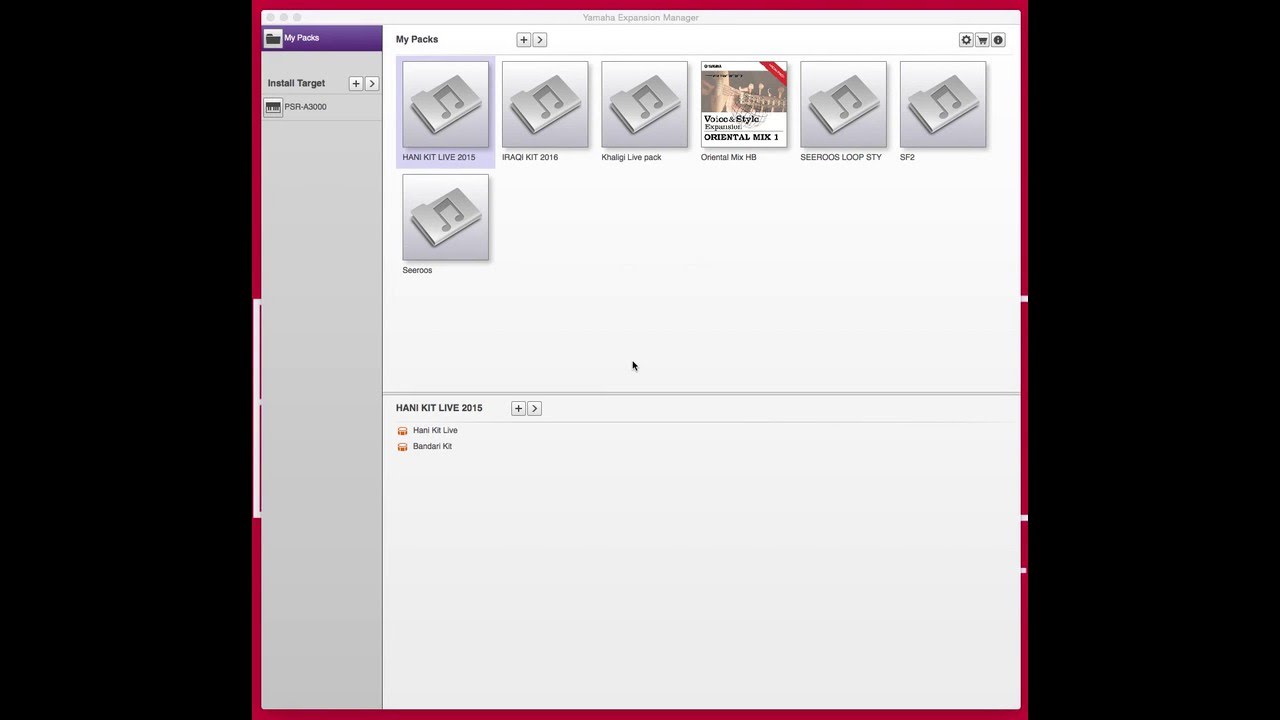Select the SEEROOS LOOP STY pack thumbnail
Screen dimensions: 1280x720
[x=843, y=105]
